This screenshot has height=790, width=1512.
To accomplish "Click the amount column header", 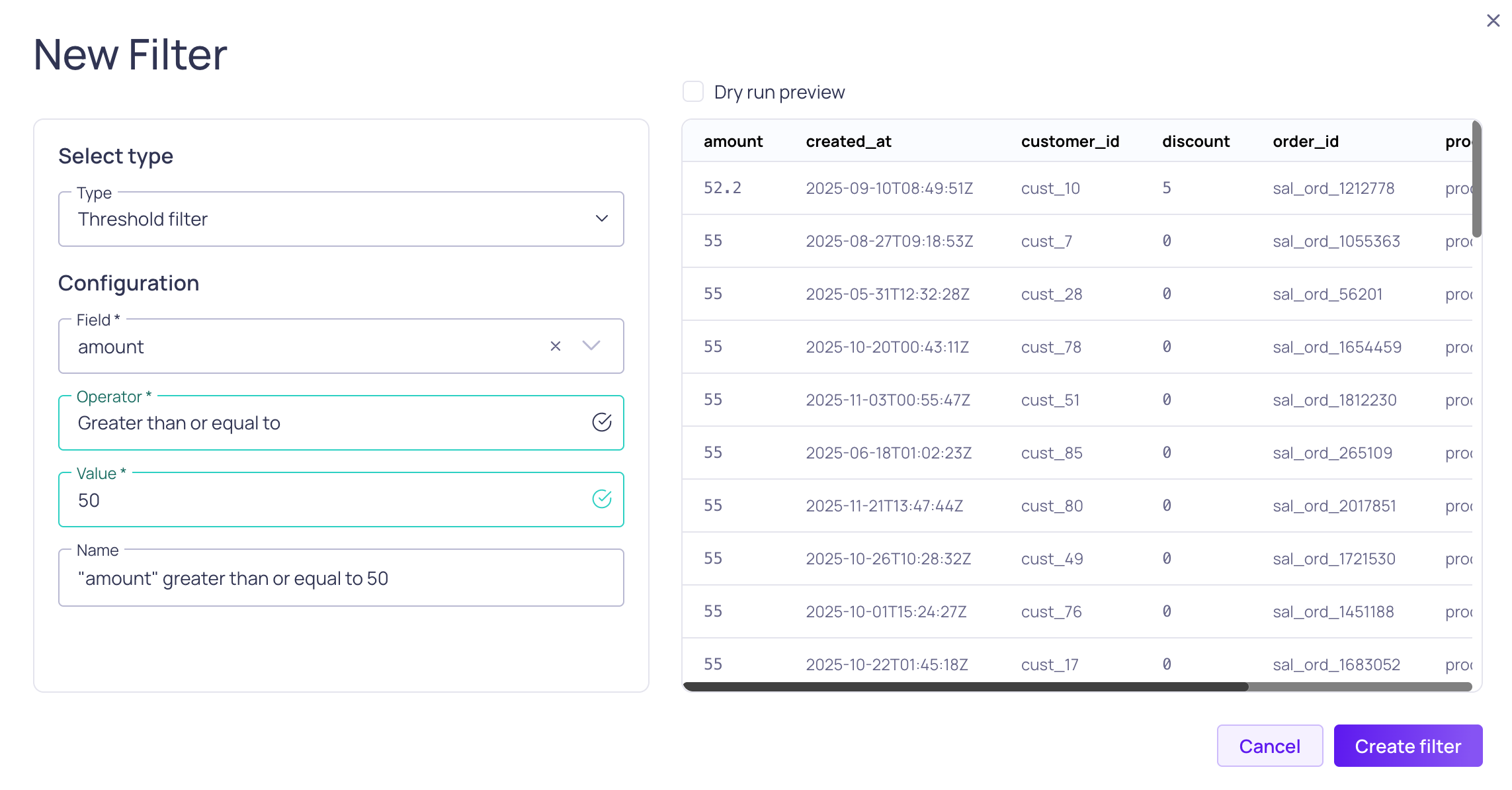I will 733,142.
